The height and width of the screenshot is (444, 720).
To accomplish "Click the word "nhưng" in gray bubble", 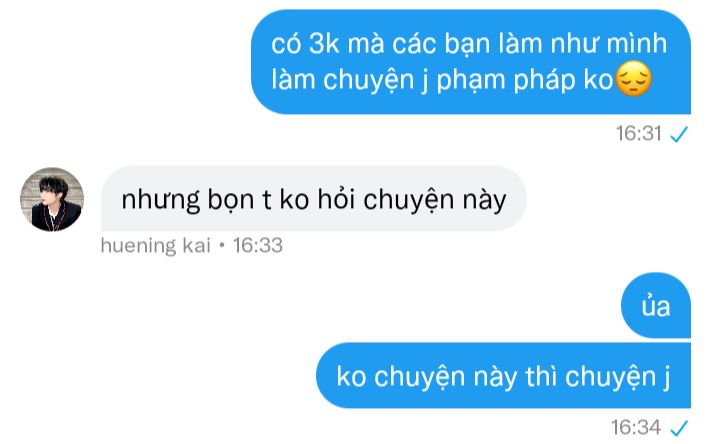I will click(x=161, y=201).
